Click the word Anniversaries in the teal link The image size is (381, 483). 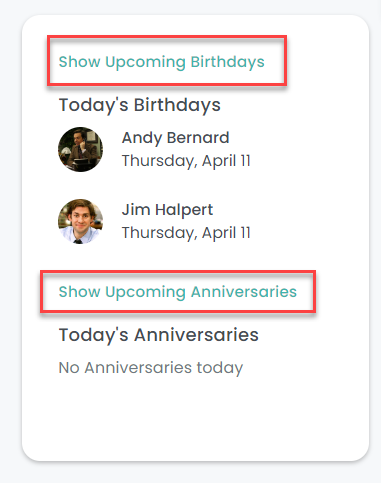244,292
